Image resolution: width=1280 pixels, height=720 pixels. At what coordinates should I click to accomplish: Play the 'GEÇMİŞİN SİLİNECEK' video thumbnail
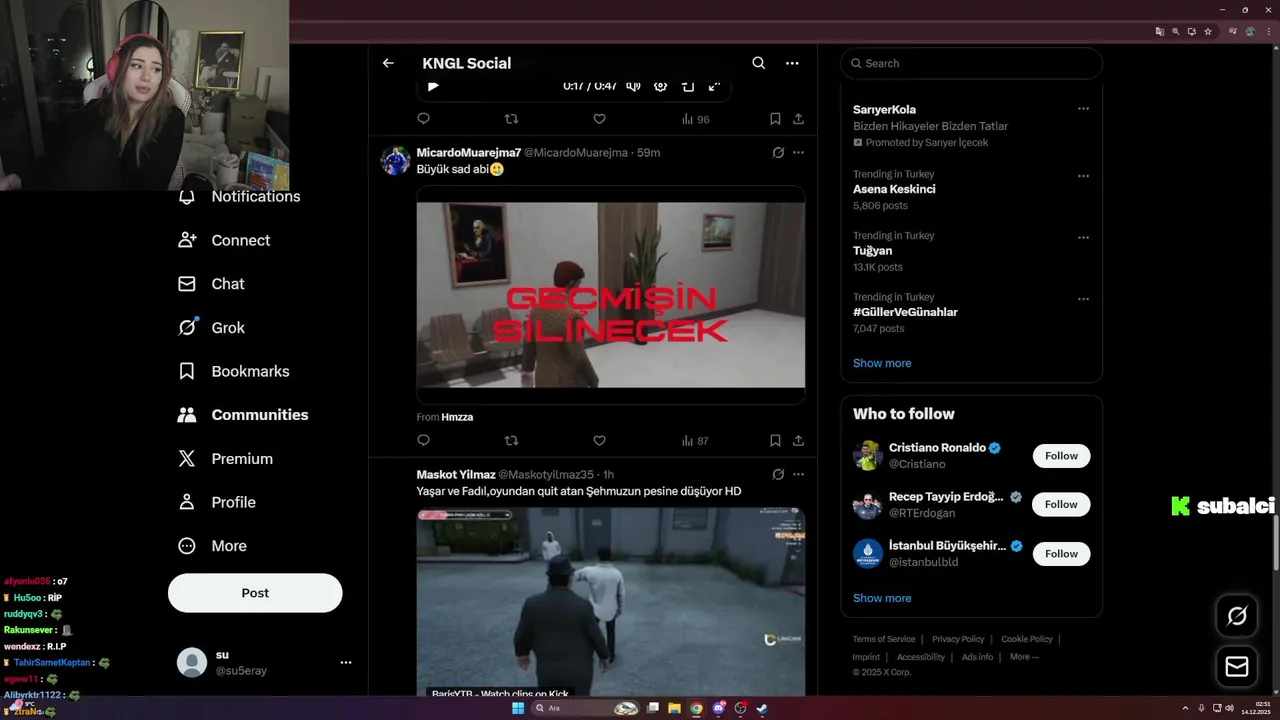pyautogui.click(x=611, y=295)
